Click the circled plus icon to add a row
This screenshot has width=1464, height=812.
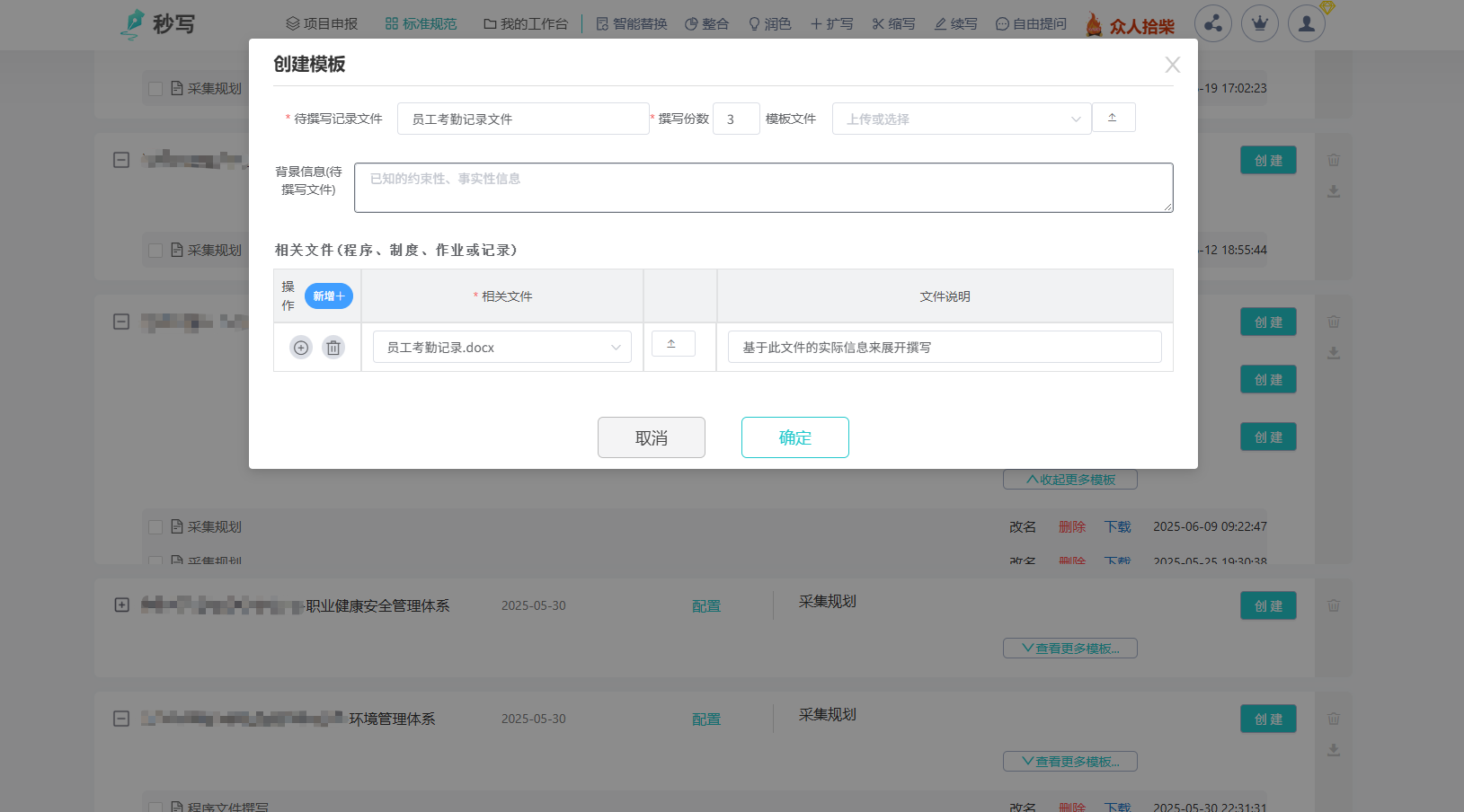click(x=301, y=348)
